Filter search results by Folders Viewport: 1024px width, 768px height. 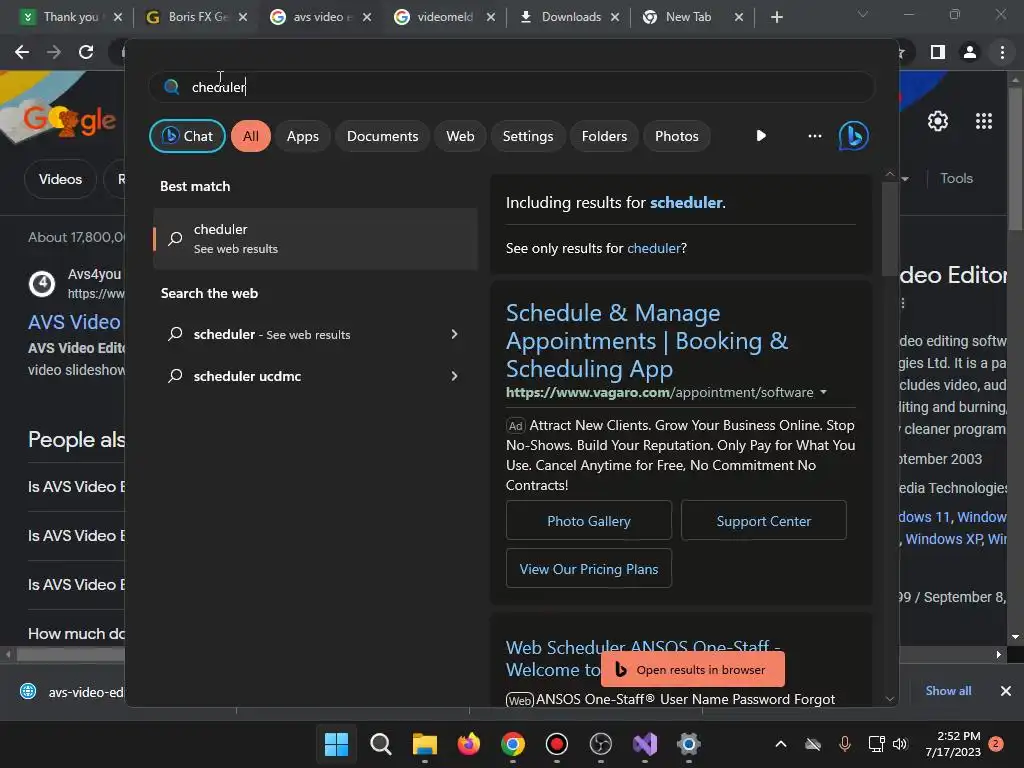point(604,136)
